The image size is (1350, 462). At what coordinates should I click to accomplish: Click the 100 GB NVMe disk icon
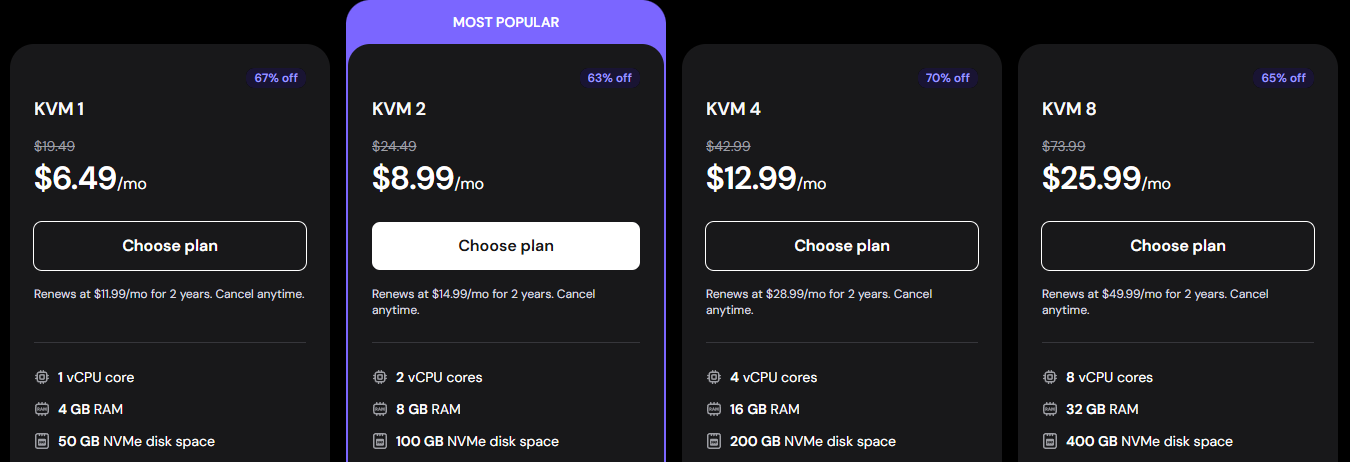tap(380, 441)
